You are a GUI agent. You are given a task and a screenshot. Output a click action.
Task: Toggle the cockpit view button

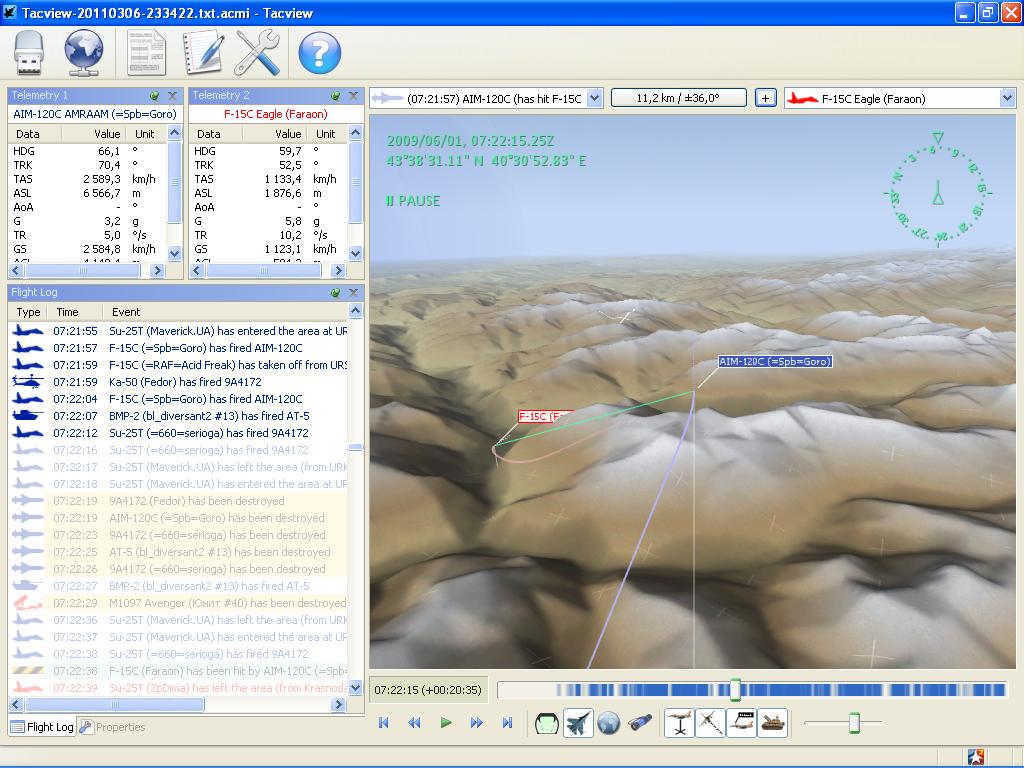click(547, 723)
